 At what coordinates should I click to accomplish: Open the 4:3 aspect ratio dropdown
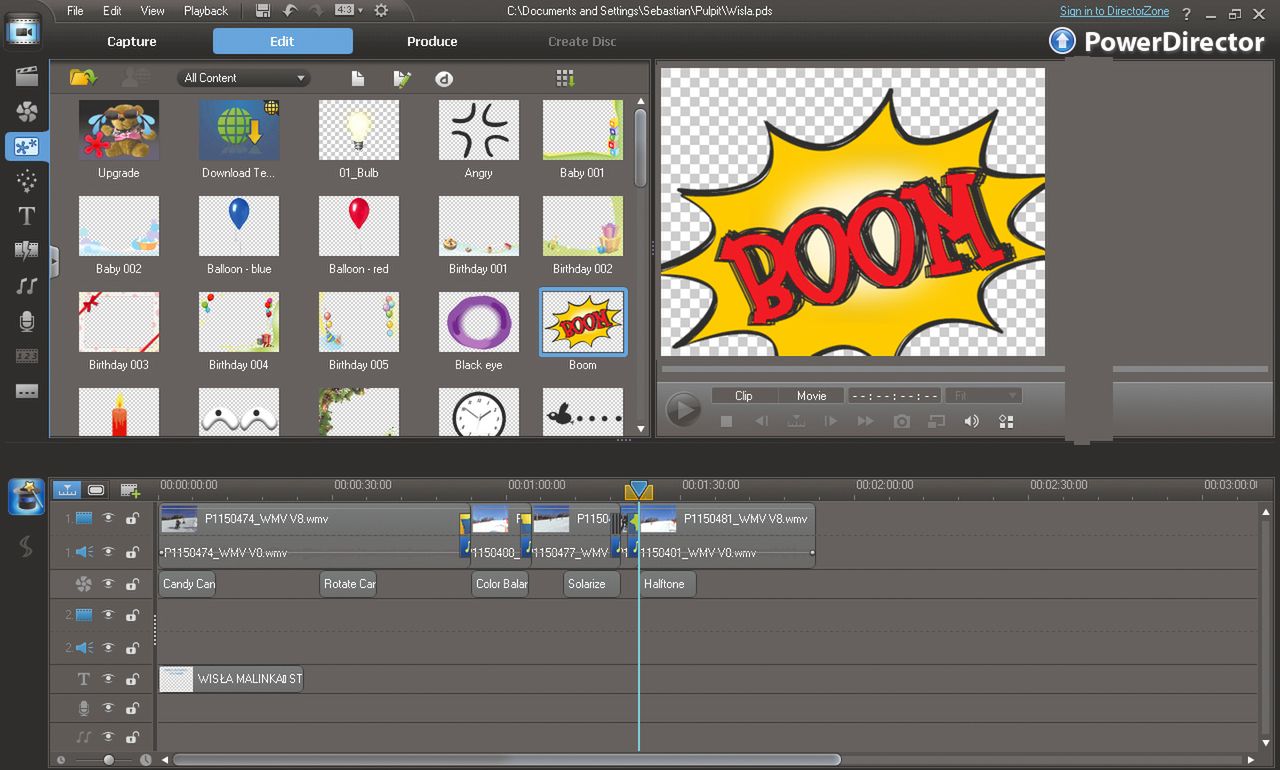click(348, 11)
